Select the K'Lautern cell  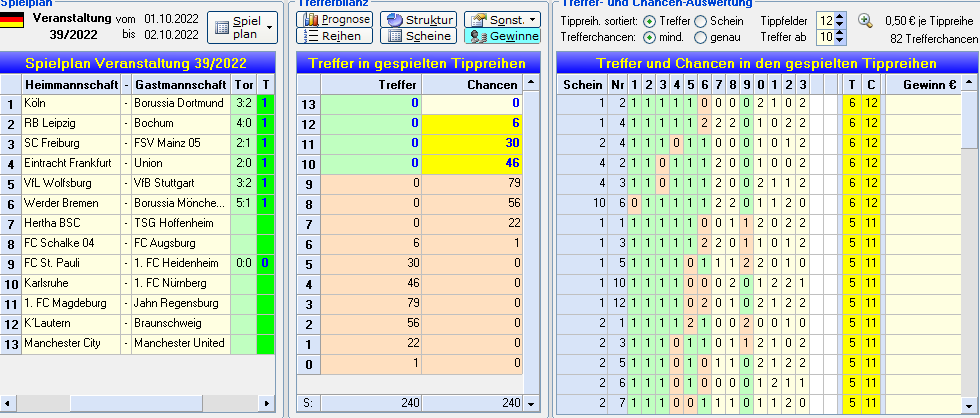71,323
